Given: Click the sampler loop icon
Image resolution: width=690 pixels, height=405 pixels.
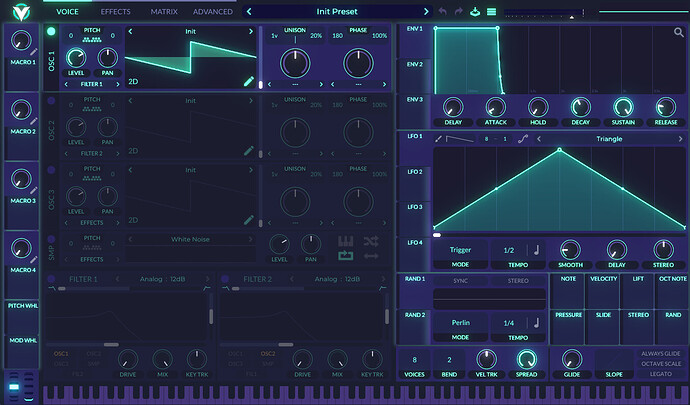Looking at the screenshot, I should (x=347, y=257).
